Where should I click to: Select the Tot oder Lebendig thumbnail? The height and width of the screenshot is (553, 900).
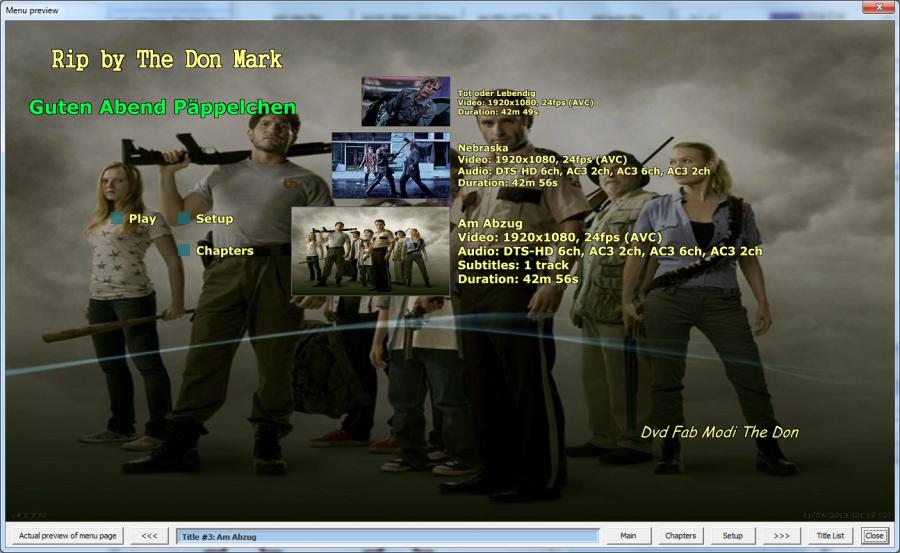tap(405, 102)
